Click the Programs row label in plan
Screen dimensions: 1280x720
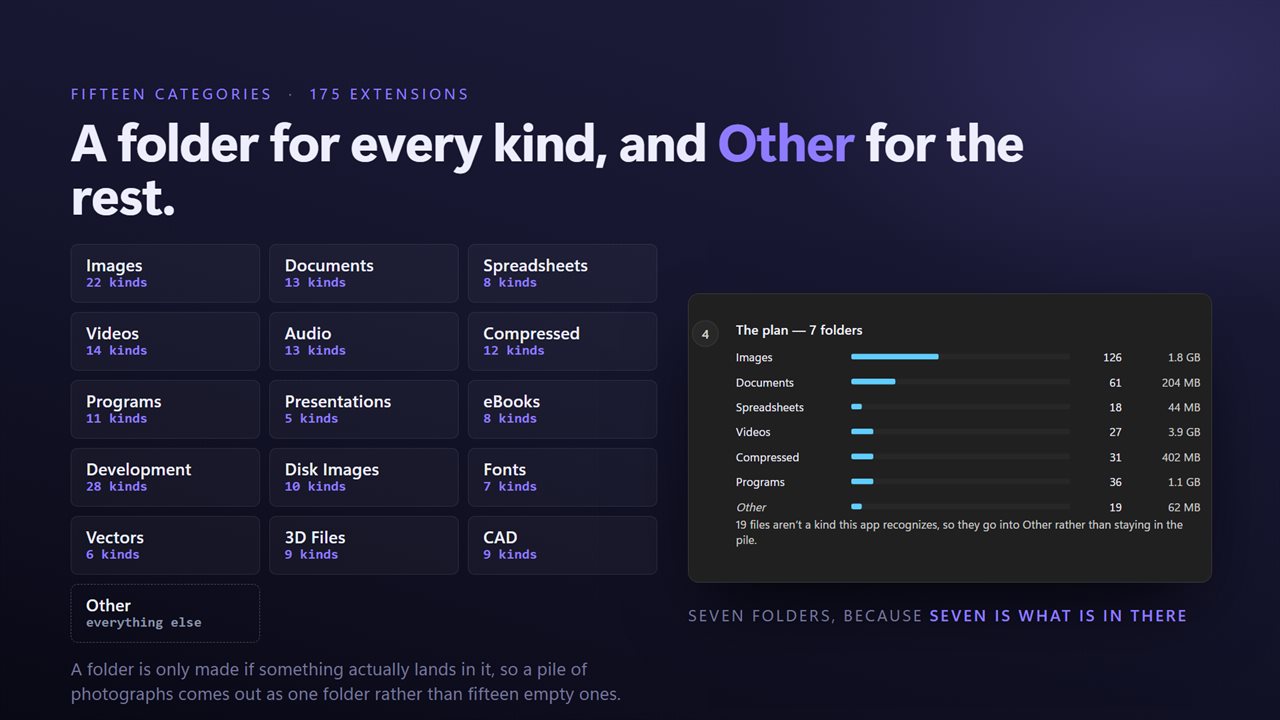point(760,482)
